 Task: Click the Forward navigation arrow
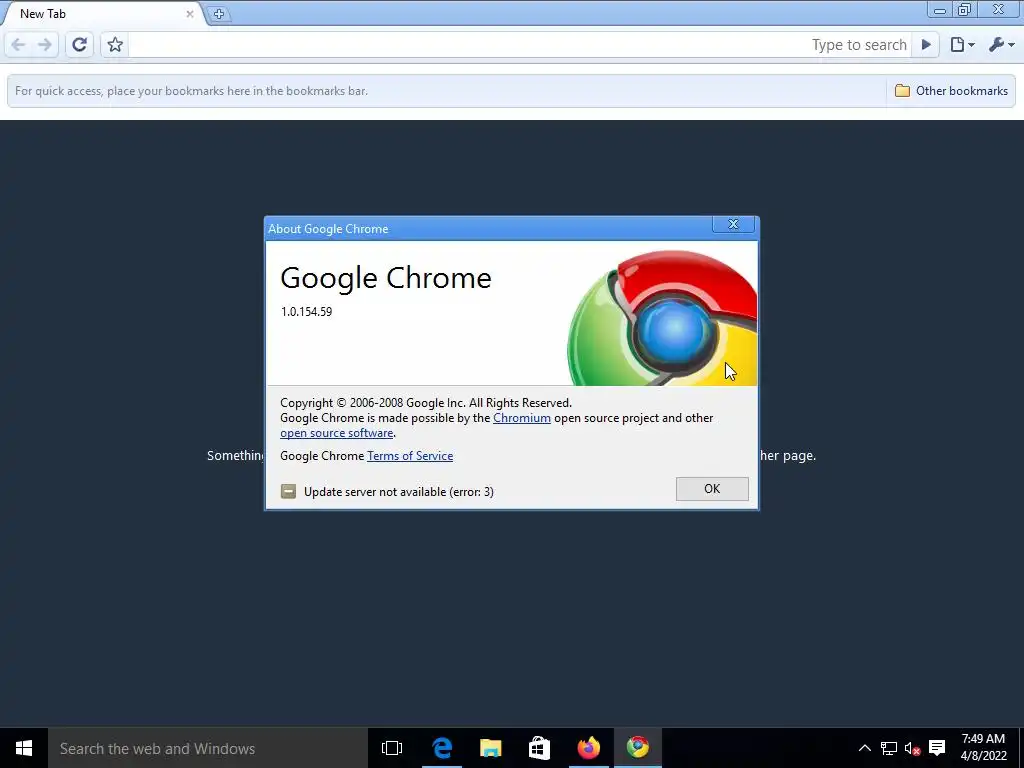pyautogui.click(x=44, y=44)
